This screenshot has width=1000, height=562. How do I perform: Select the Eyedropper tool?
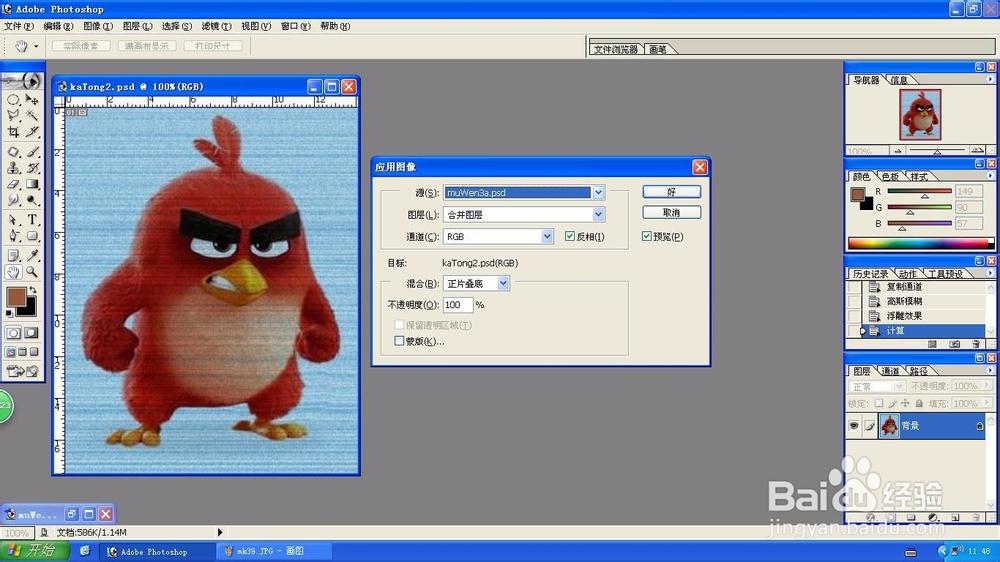tap(32, 256)
